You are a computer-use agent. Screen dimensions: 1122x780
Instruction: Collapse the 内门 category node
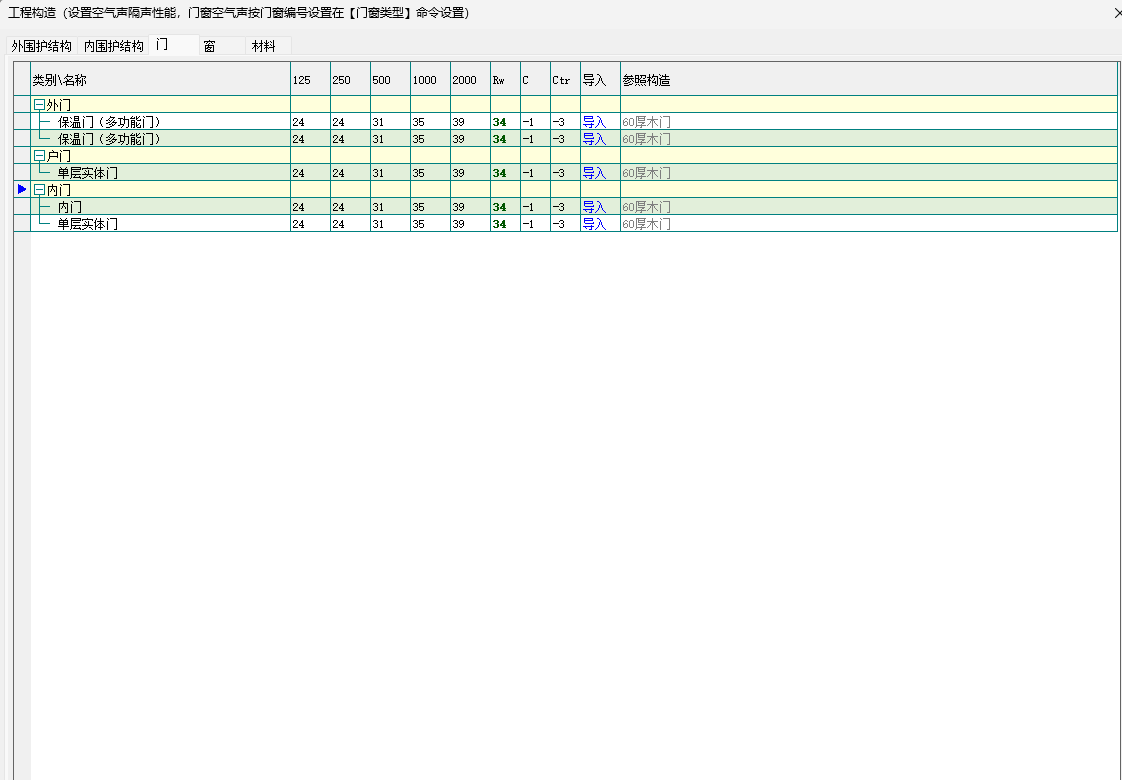[39, 190]
